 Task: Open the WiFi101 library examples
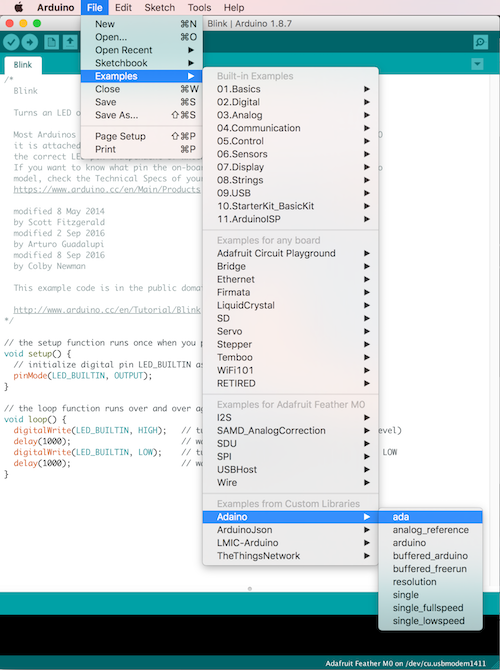(x=291, y=370)
